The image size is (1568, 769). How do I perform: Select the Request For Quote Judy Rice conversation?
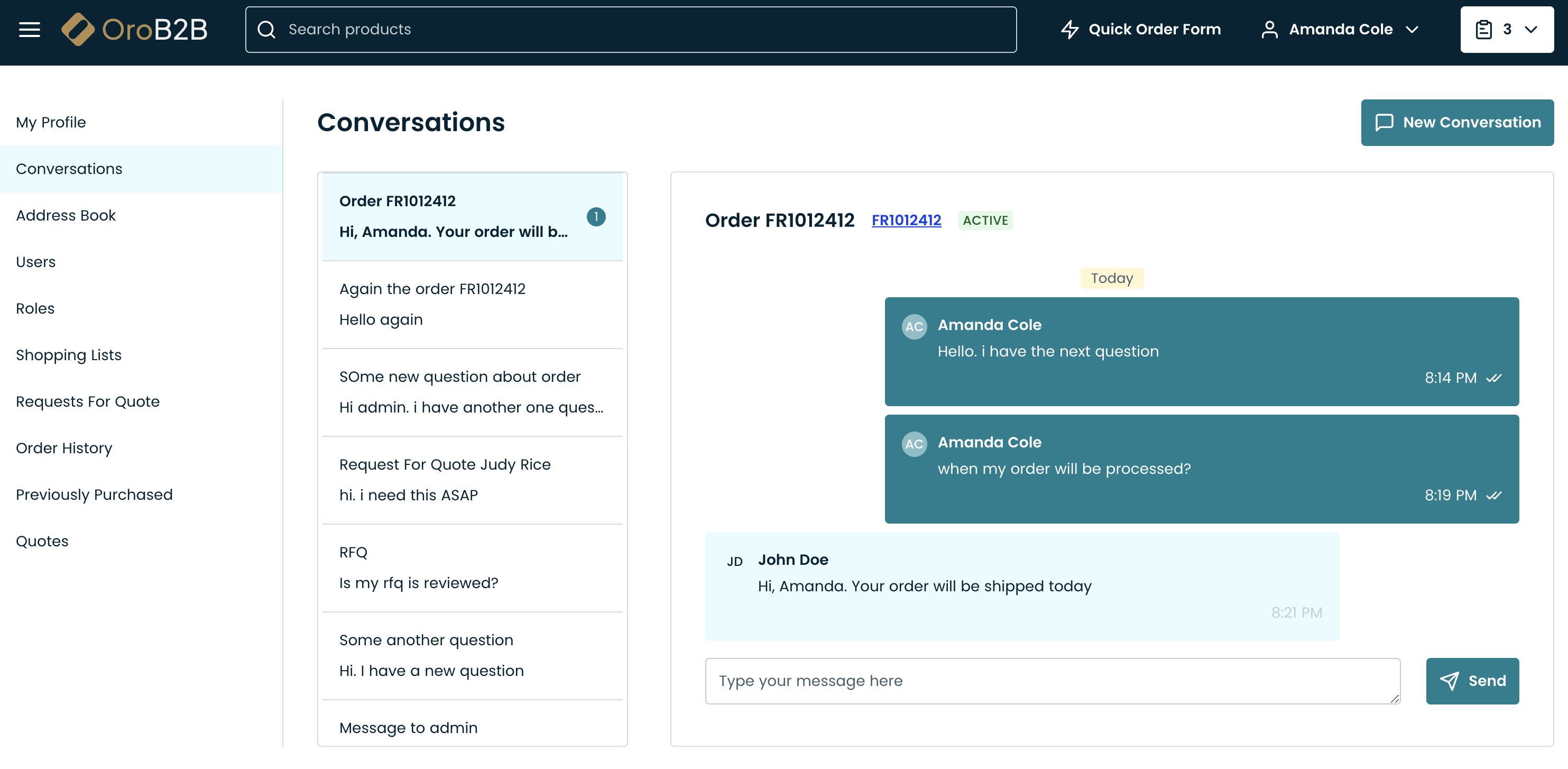click(472, 480)
